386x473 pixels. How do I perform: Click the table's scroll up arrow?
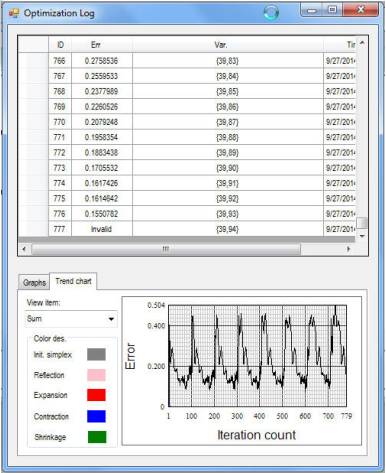click(362, 43)
